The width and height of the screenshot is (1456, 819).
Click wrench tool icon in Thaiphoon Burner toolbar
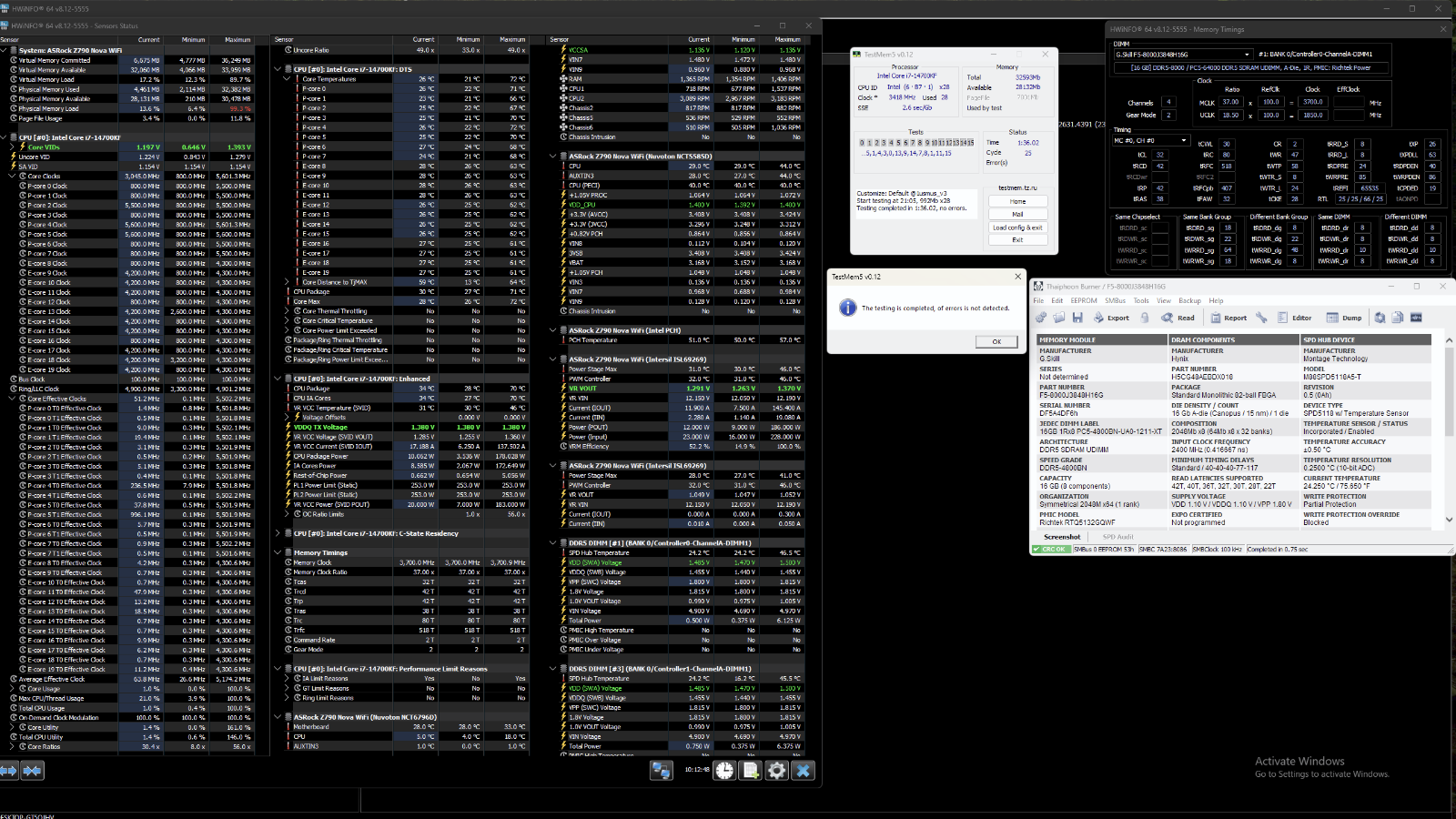pyautogui.click(x=1261, y=318)
